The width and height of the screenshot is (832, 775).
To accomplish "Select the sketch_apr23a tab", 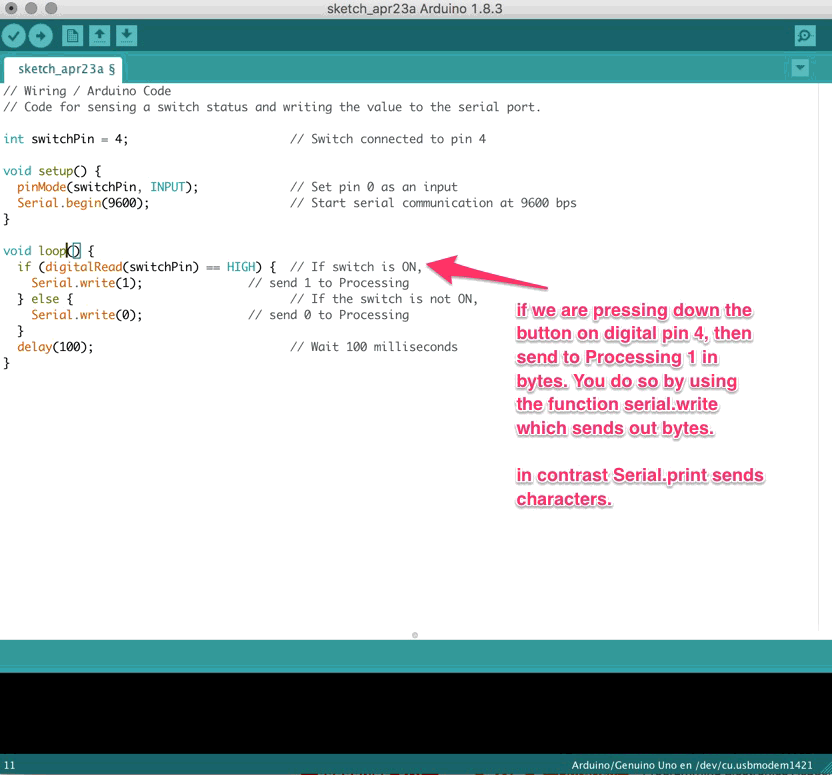I will 63,69.
